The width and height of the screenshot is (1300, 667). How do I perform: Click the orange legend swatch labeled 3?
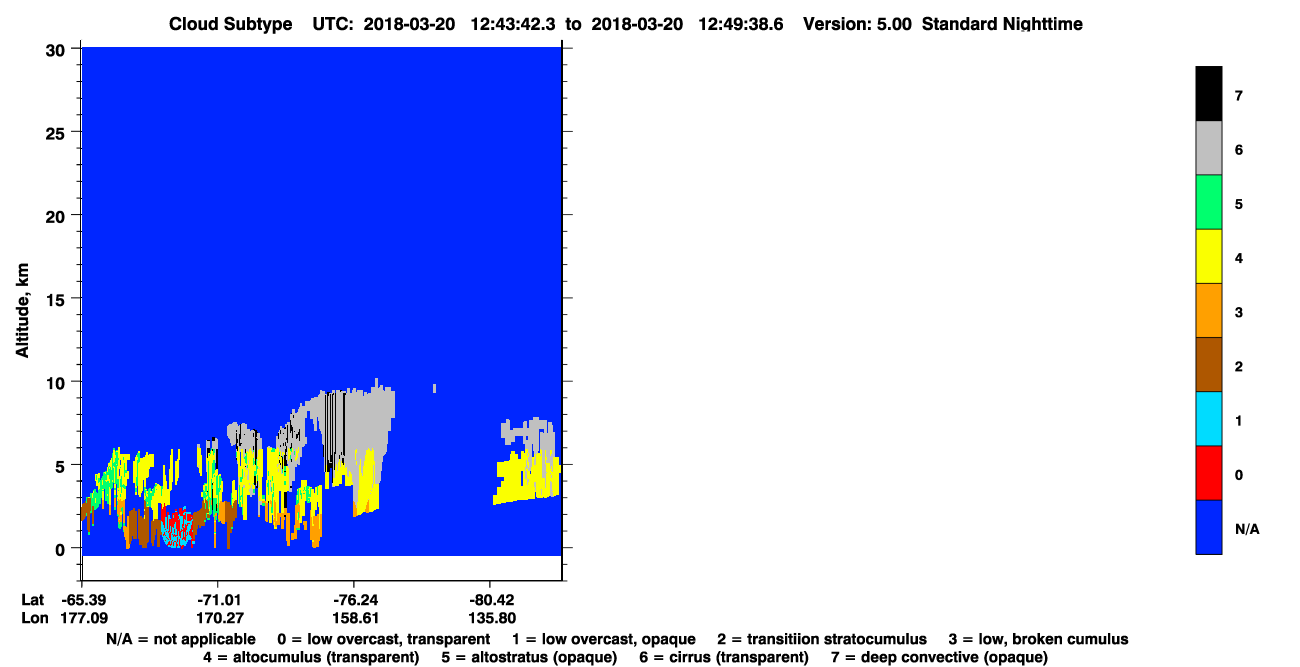1208,310
